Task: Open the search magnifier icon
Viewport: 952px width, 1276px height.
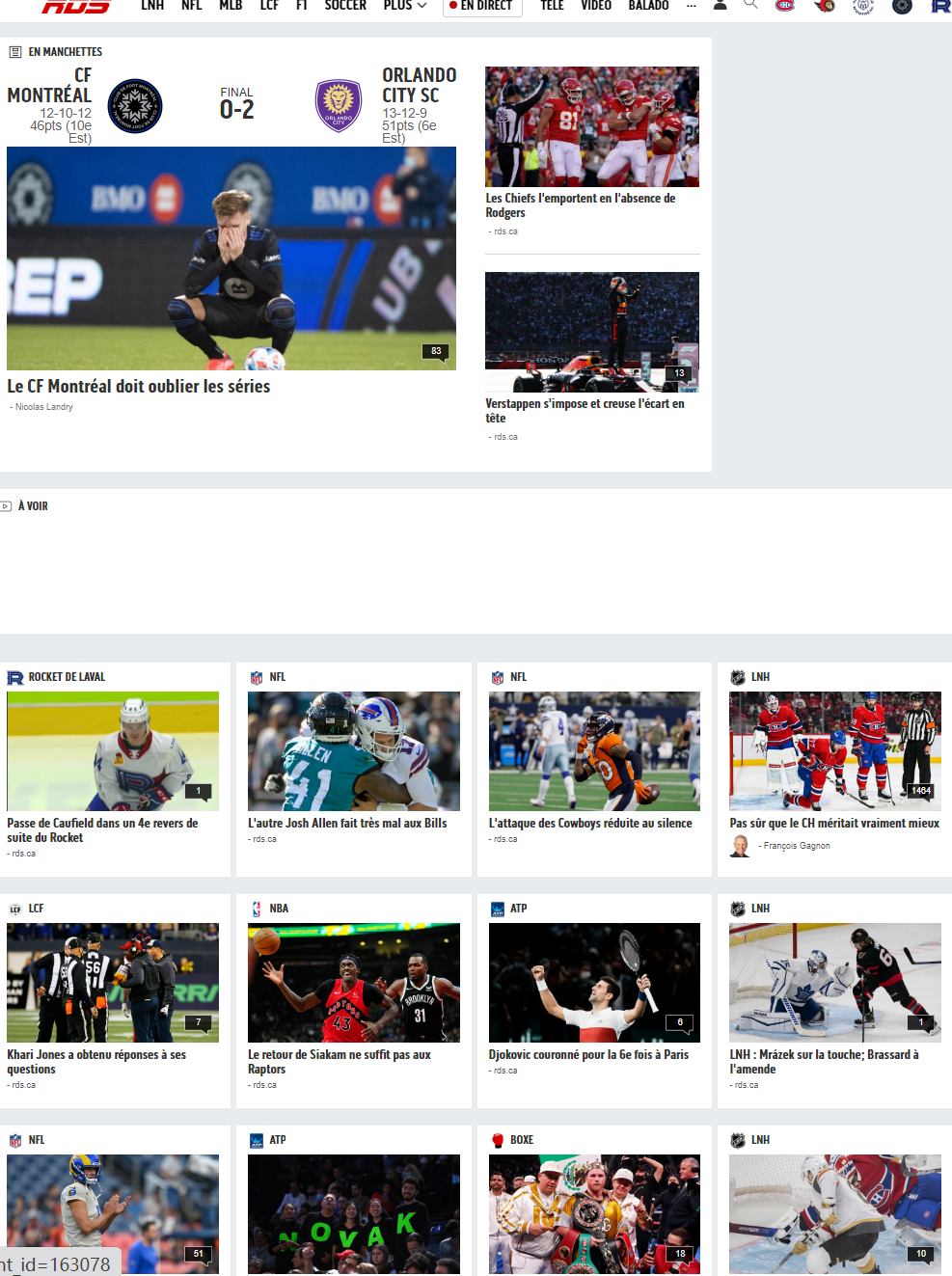Action: pos(750,4)
